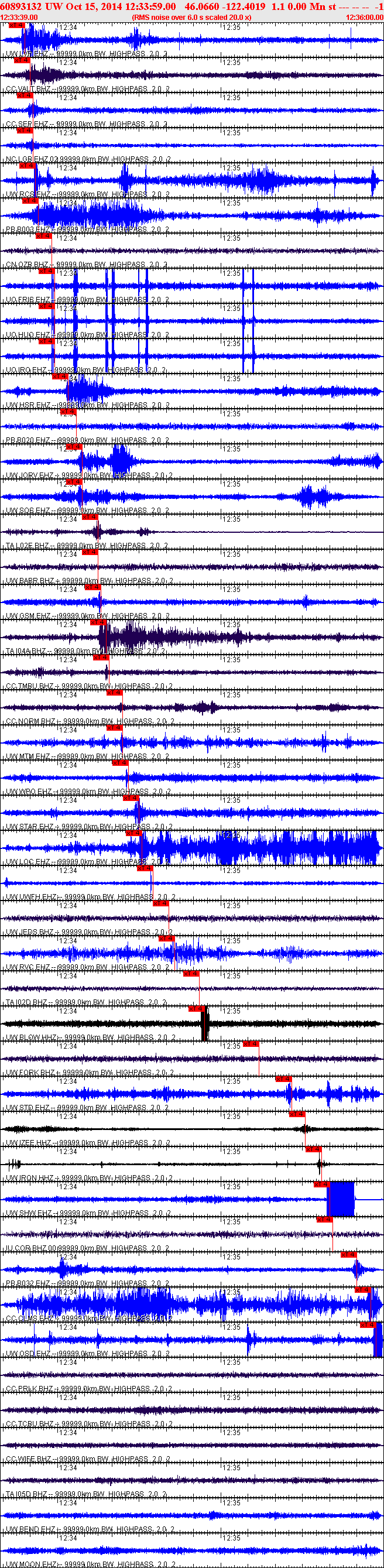Viewport: 384px width, 1568px height.
Task: Click the red pick marker on UW LOC trace
Action: point(133,833)
